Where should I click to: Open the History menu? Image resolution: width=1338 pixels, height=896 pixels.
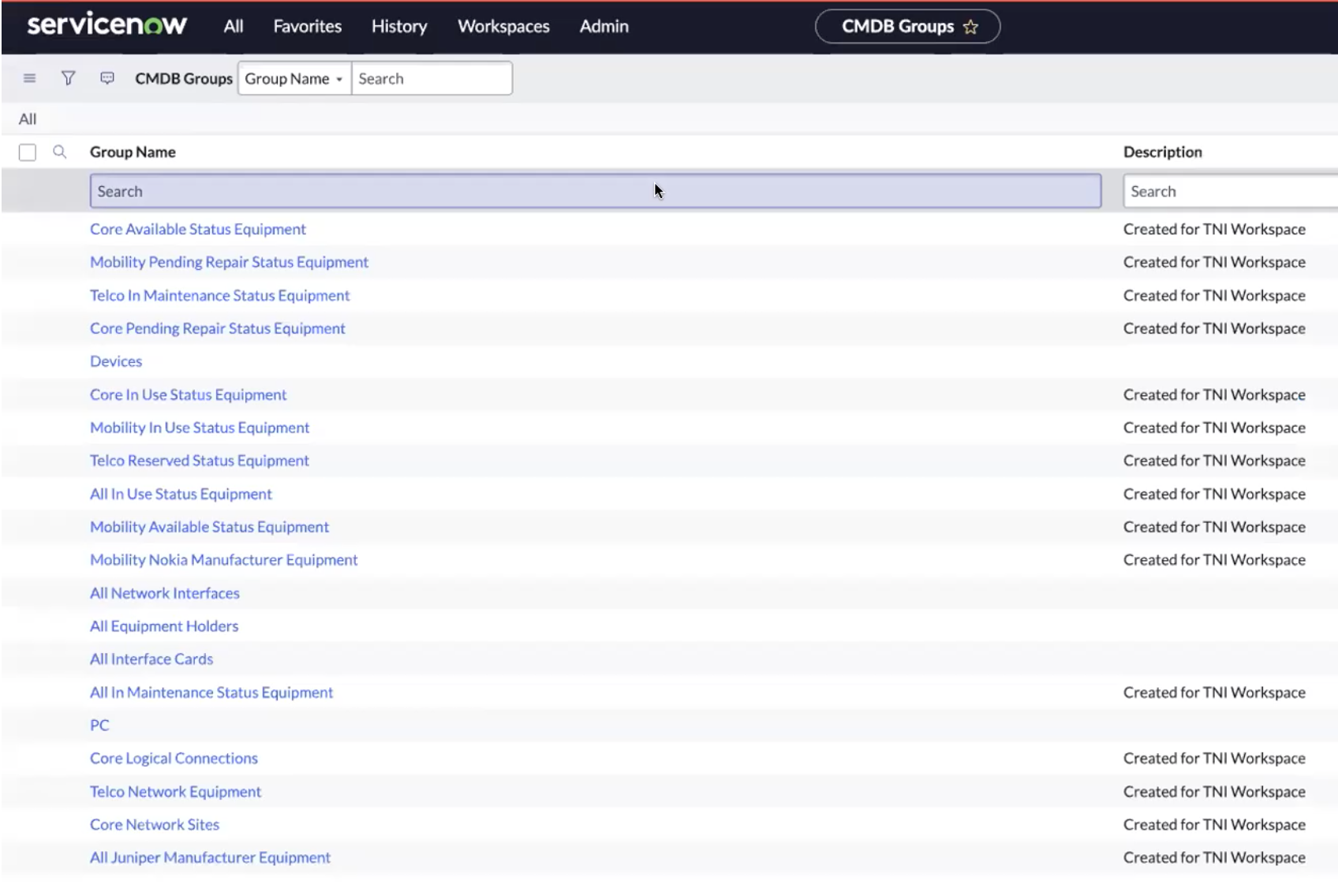point(399,26)
